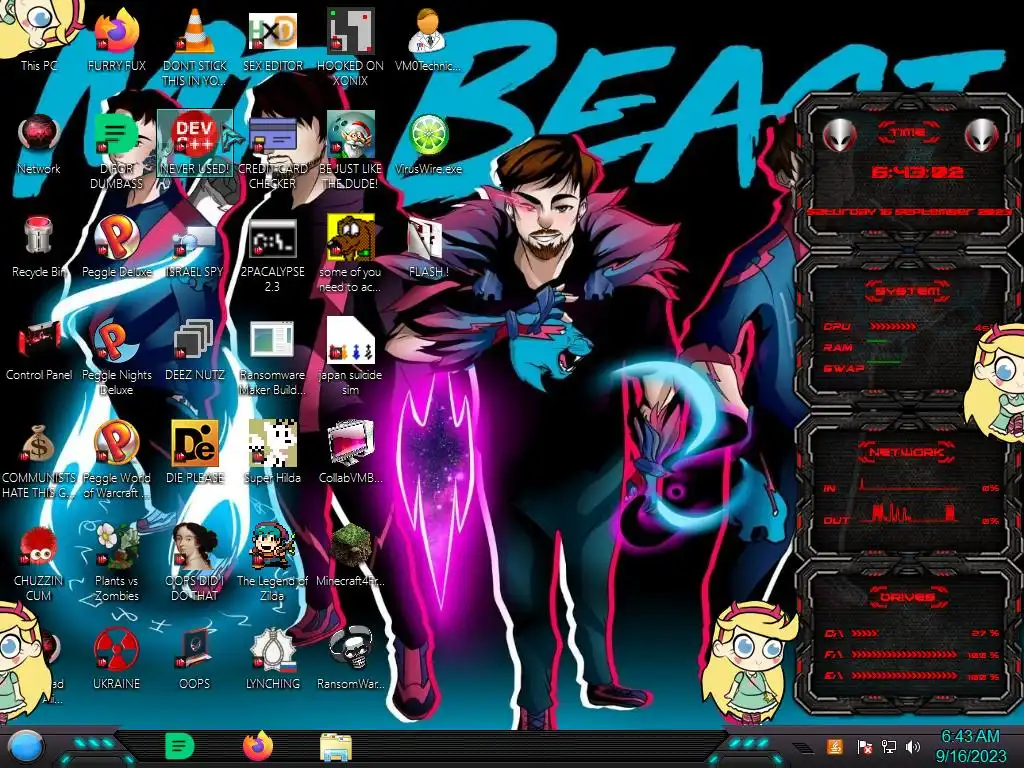The height and width of the screenshot is (768, 1024).
Task: Select the VirusWire.exe lime icon
Action: click(x=428, y=144)
